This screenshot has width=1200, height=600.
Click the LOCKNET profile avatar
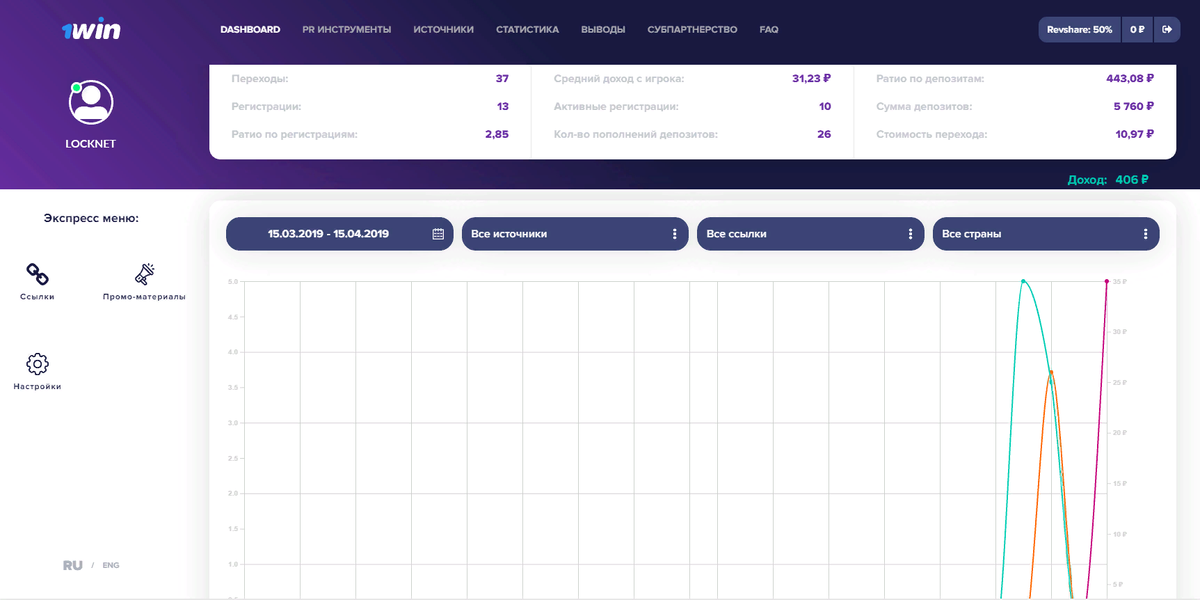coord(91,102)
